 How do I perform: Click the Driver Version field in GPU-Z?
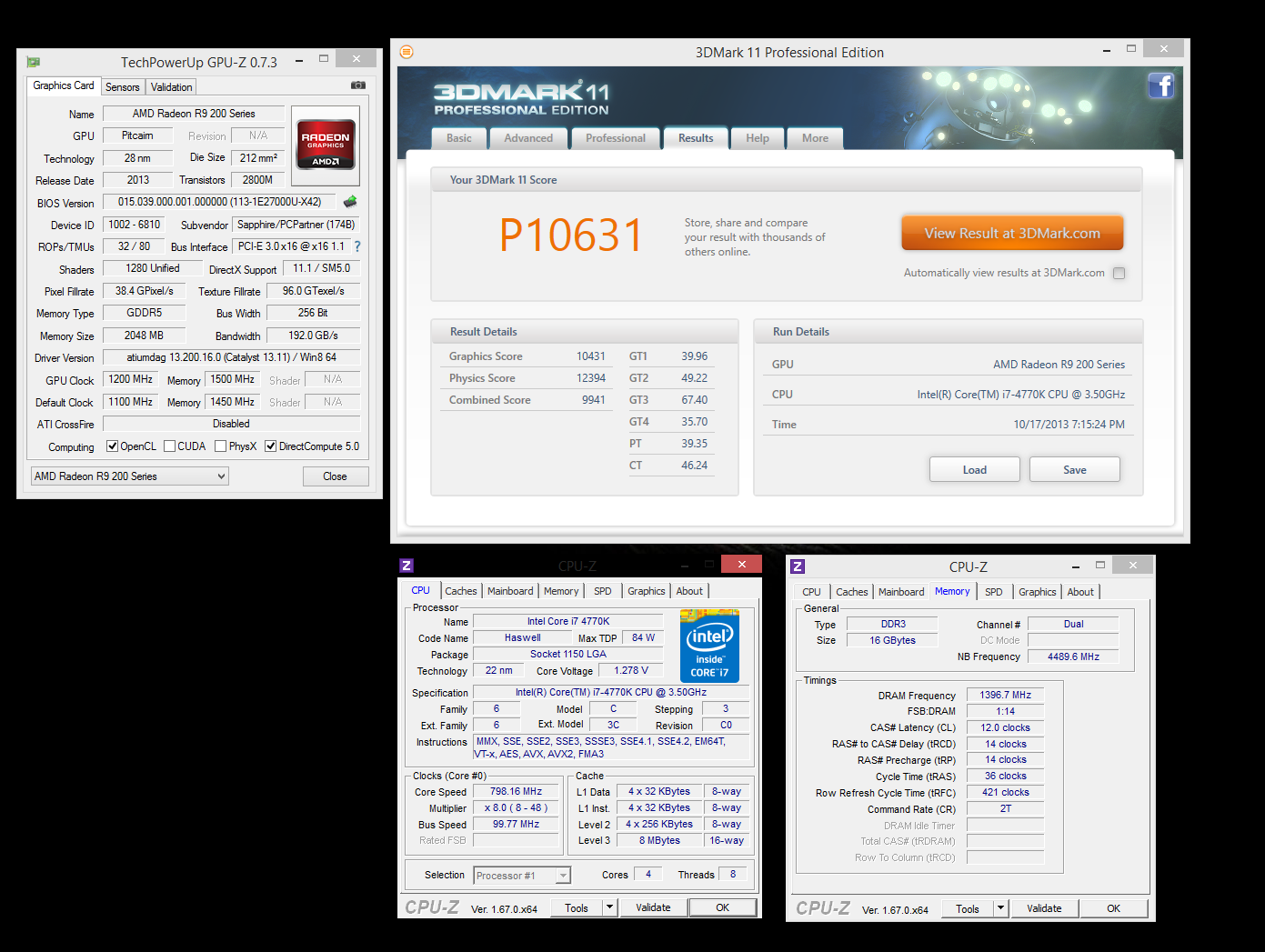(x=231, y=357)
